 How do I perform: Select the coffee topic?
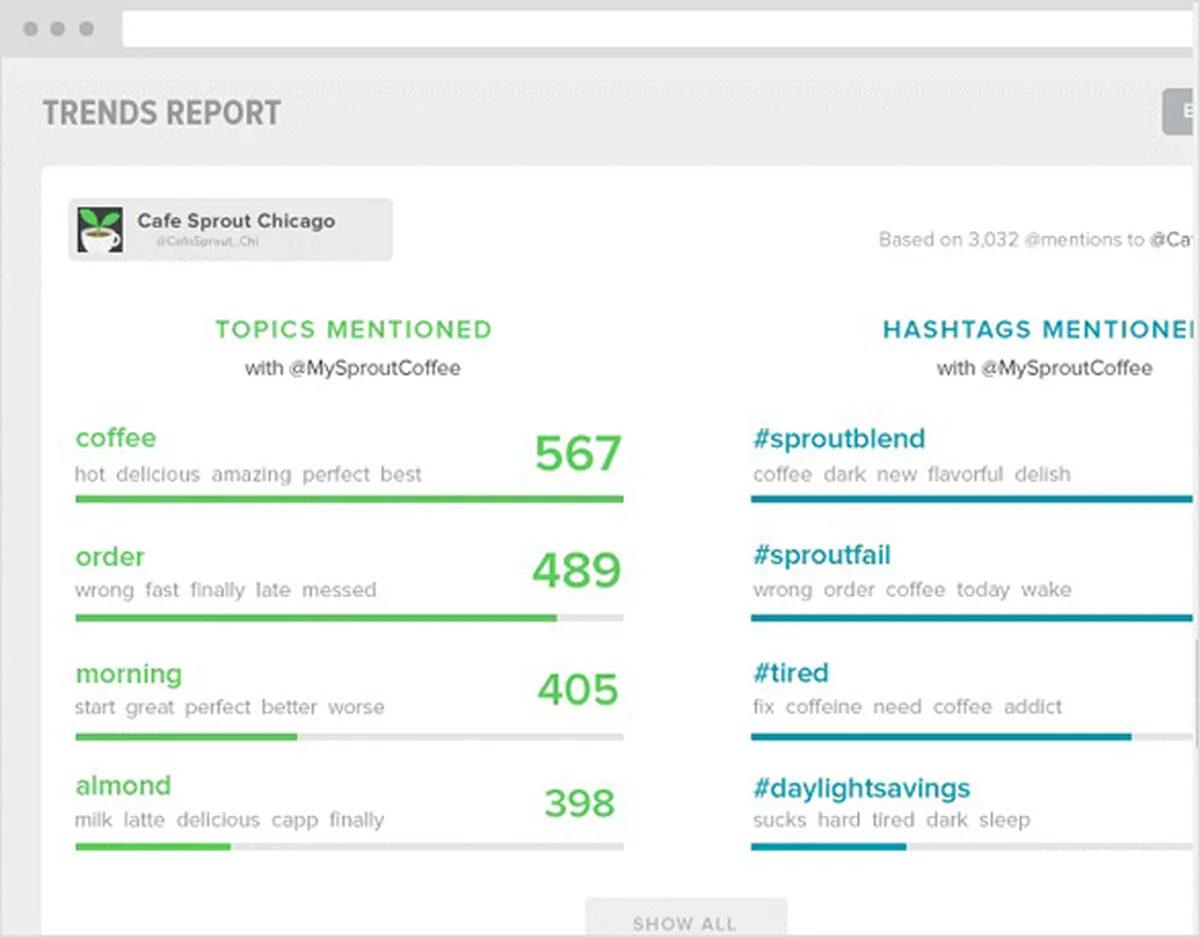point(116,438)
